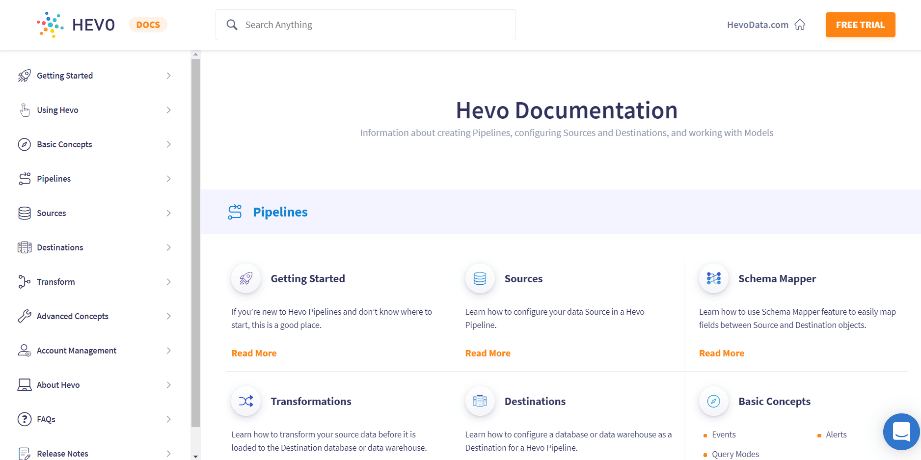The height and width of the screenshot is (460, 921).
Task: Expand the Pipelines sidebar chevron
Action: click(169, 179)
